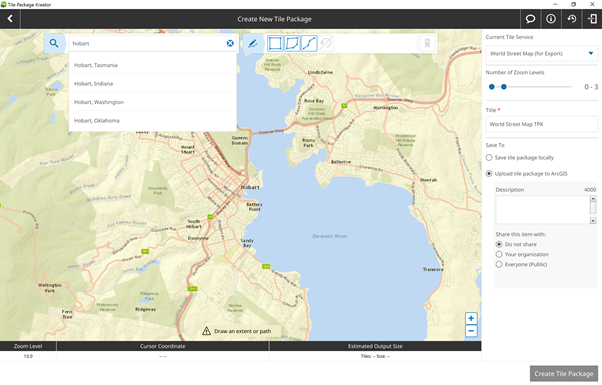The width and height of the screenshot is (602, 385).
Task: Clear the search text with X icon
Action: [x=230, y=43]
